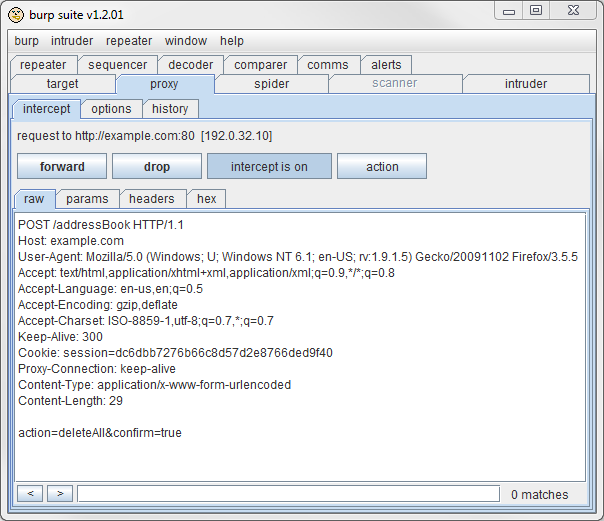Open the sequencer tab

[x=117, y=65]
